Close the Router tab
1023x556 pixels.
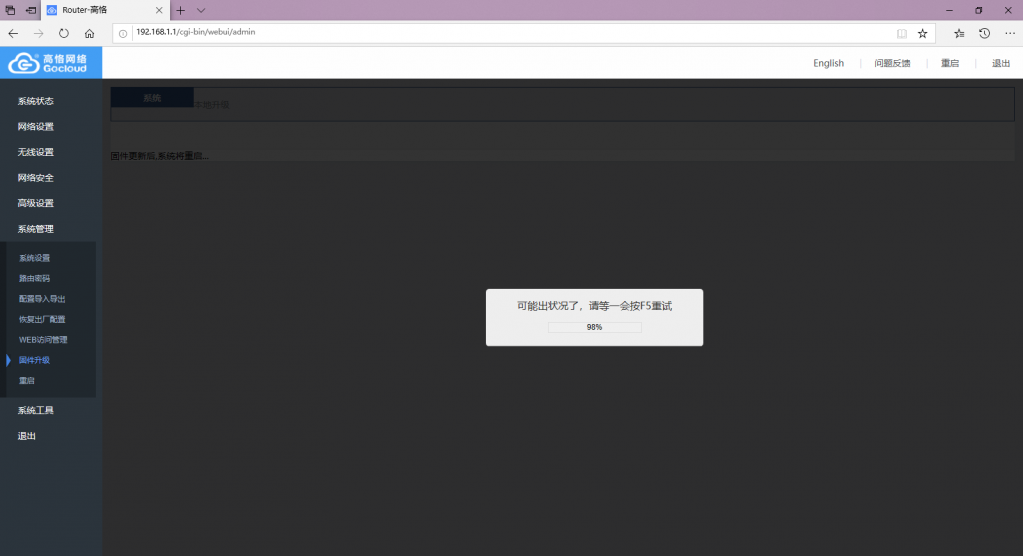pos(159,10)
